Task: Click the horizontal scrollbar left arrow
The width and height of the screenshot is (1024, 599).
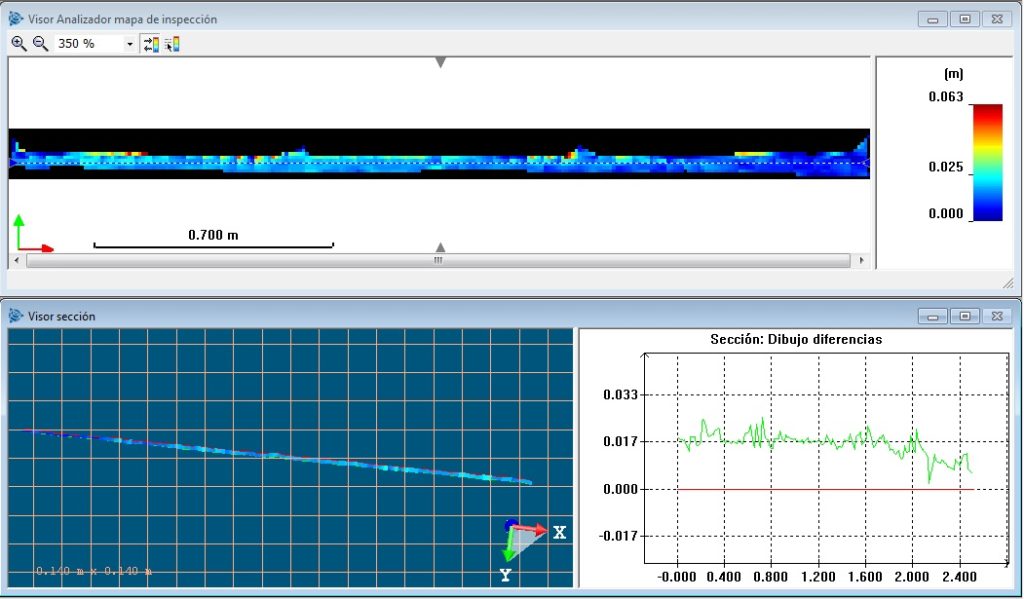Action: [x=17, y=260]
